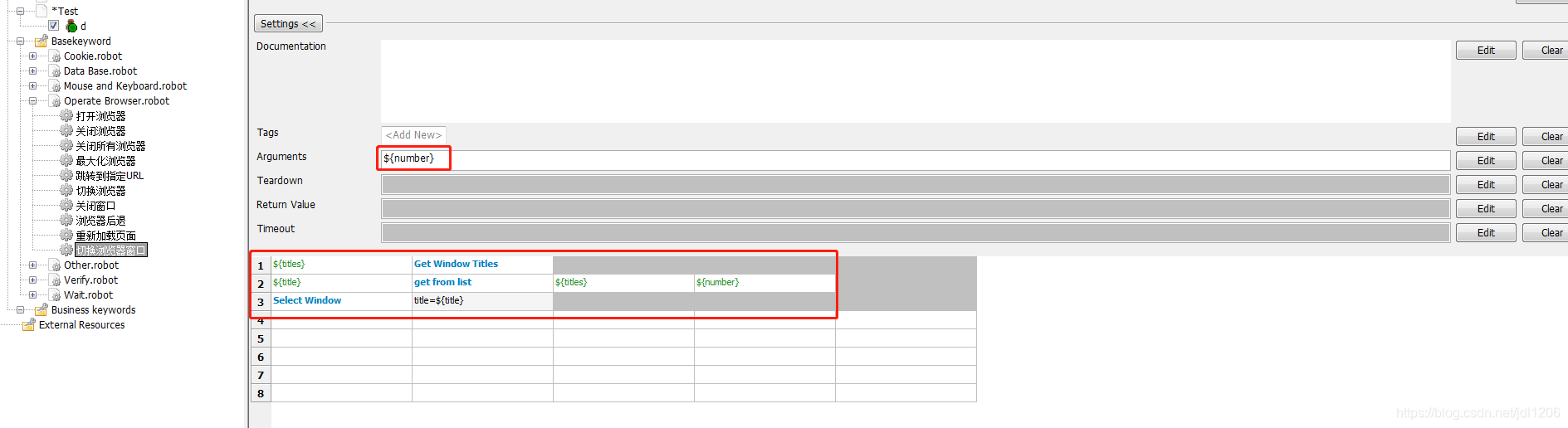Click the Timeout field

(x=916, y=232)
